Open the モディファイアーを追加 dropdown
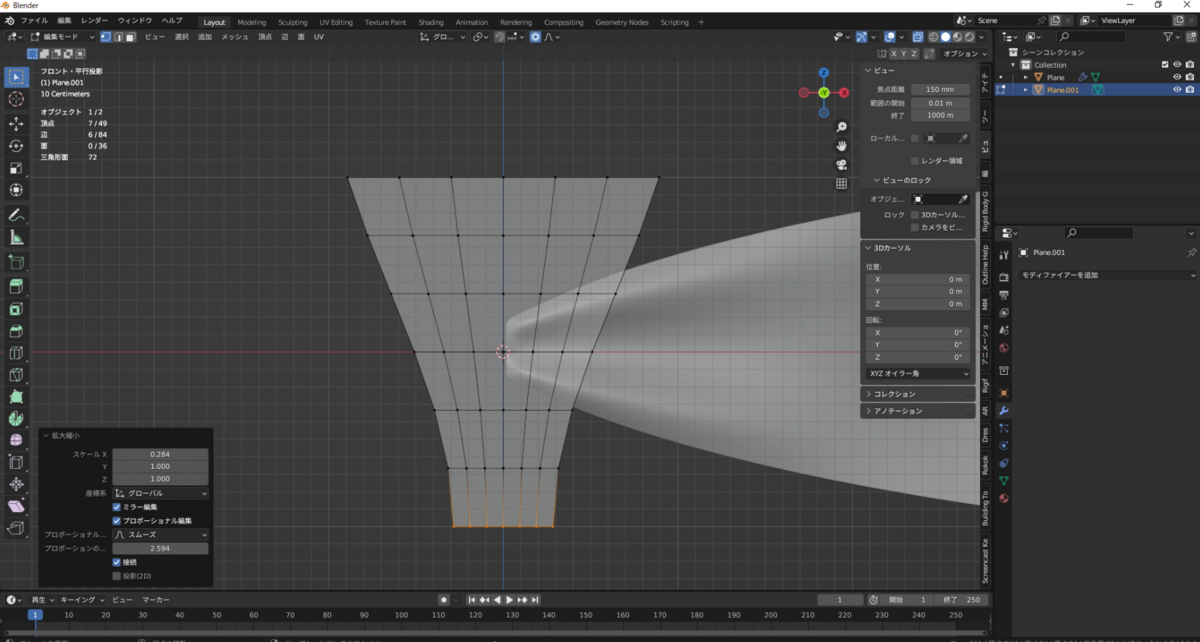Screen dimensions: 1200x642 (1107, 275)
